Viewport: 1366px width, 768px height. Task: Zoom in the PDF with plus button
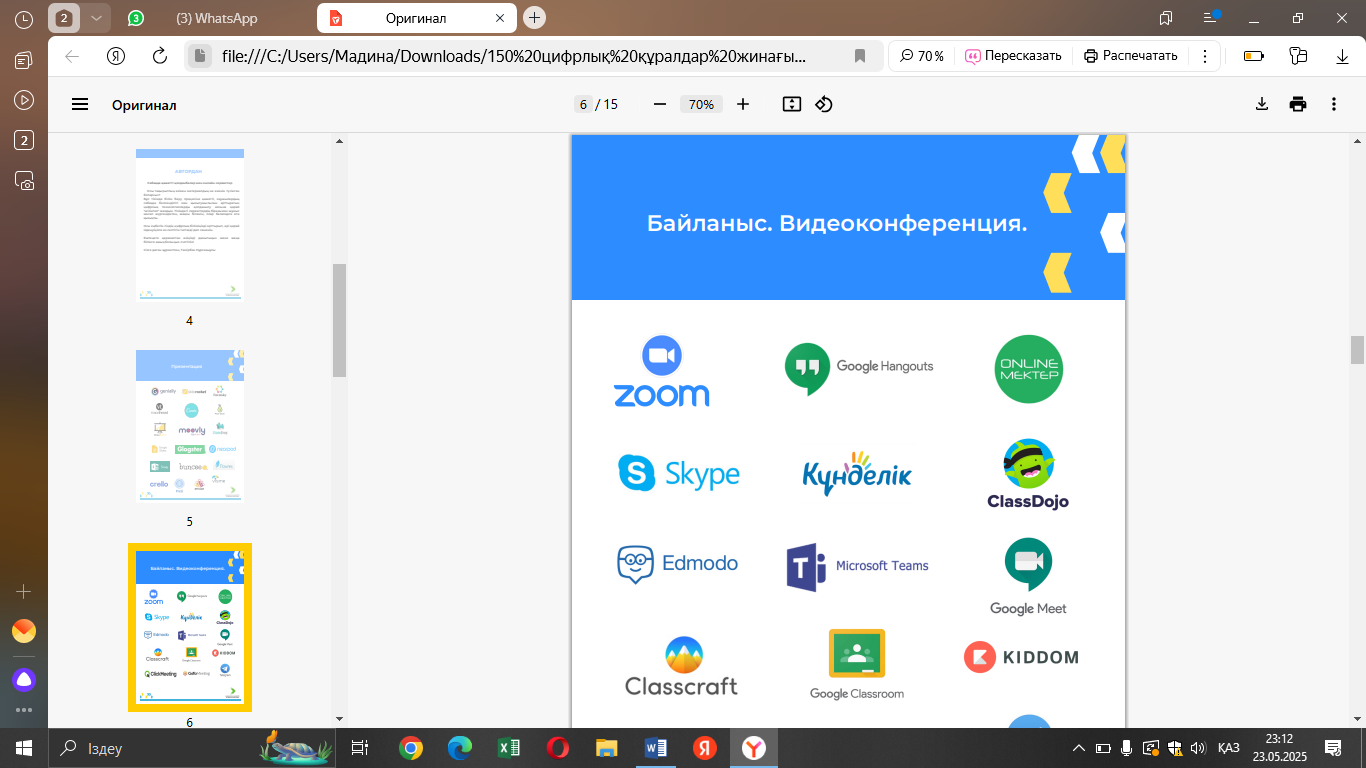tap(742, 104)
